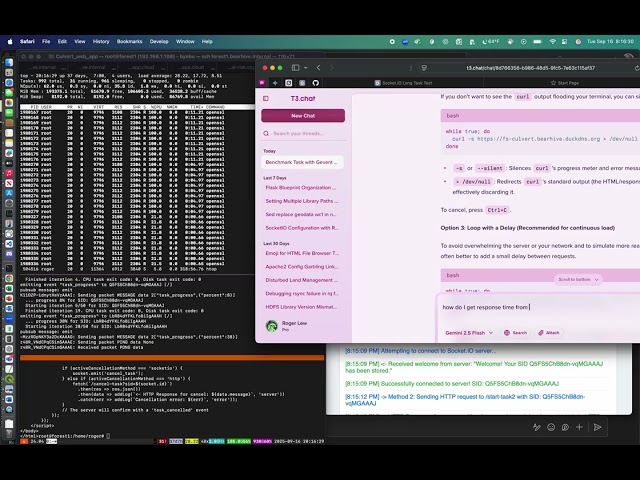
Task: Click the screen recording indicator icon
Action: (x=392, y=42)
